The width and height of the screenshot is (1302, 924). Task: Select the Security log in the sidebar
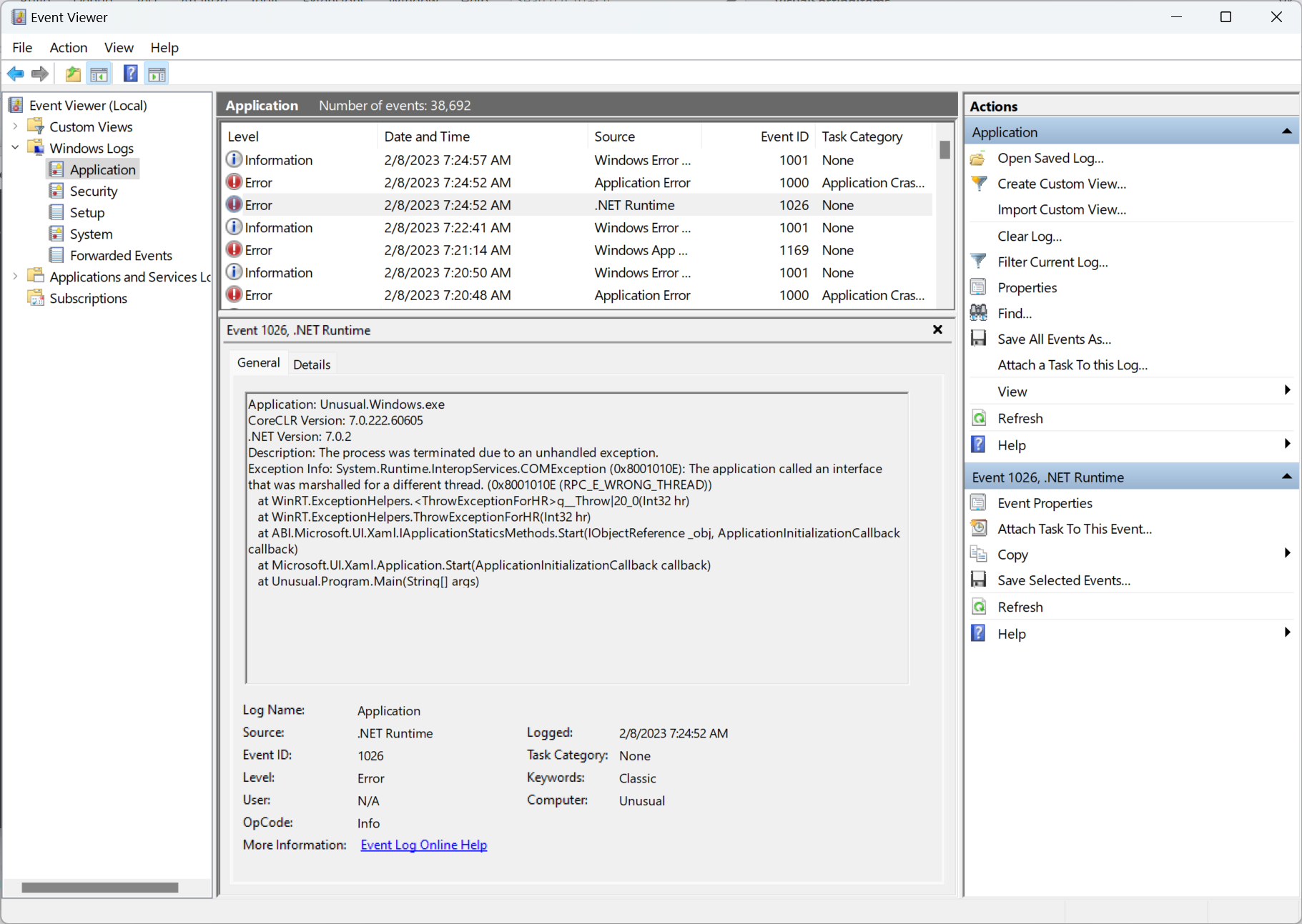[93, 191]
